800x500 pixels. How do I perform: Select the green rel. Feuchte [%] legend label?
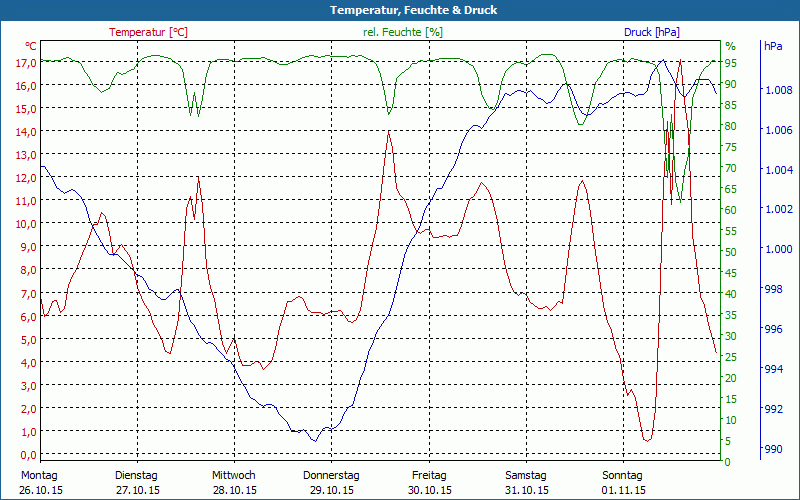(x=403, y=32)
